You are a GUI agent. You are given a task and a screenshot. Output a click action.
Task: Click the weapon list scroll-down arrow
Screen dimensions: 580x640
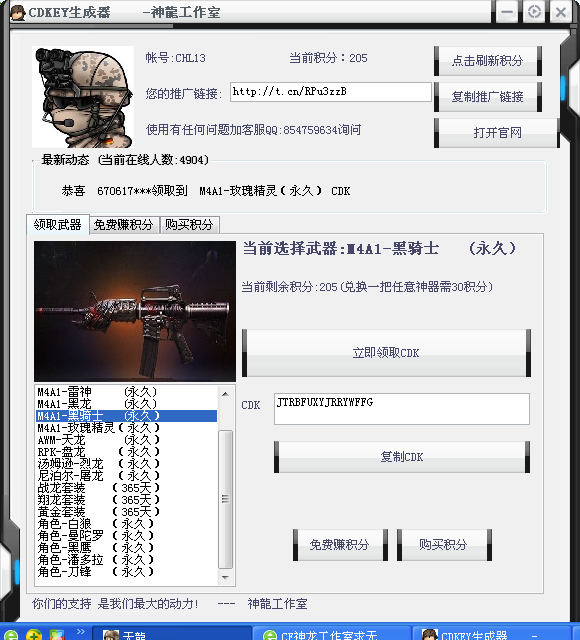coord(225,578)
